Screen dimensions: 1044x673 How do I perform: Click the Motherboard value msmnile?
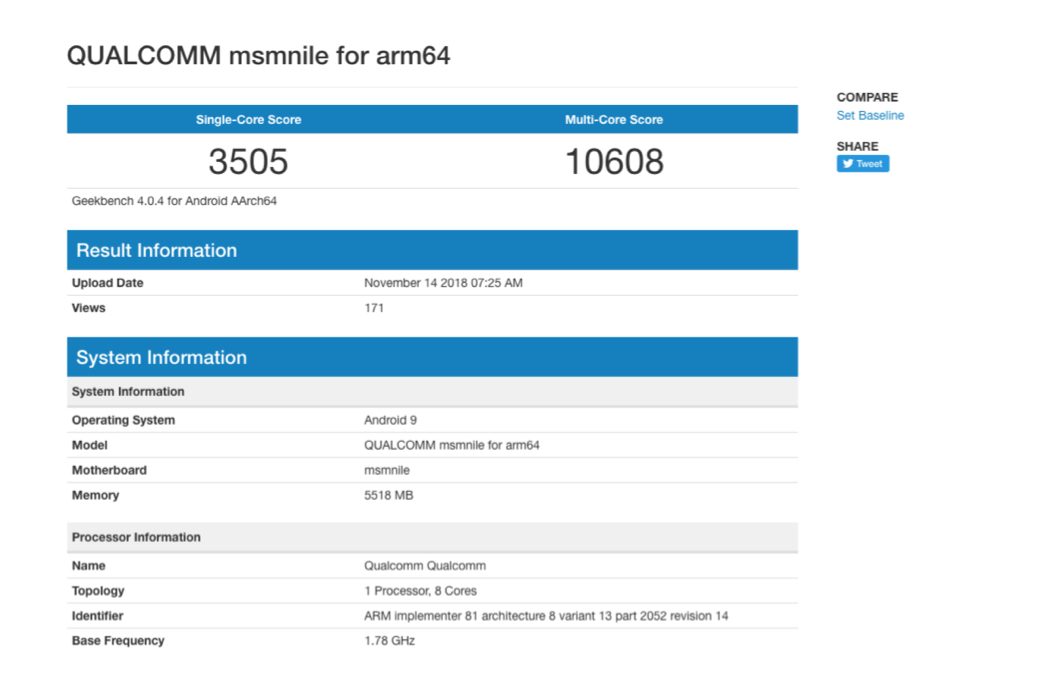tap(387, 470)
